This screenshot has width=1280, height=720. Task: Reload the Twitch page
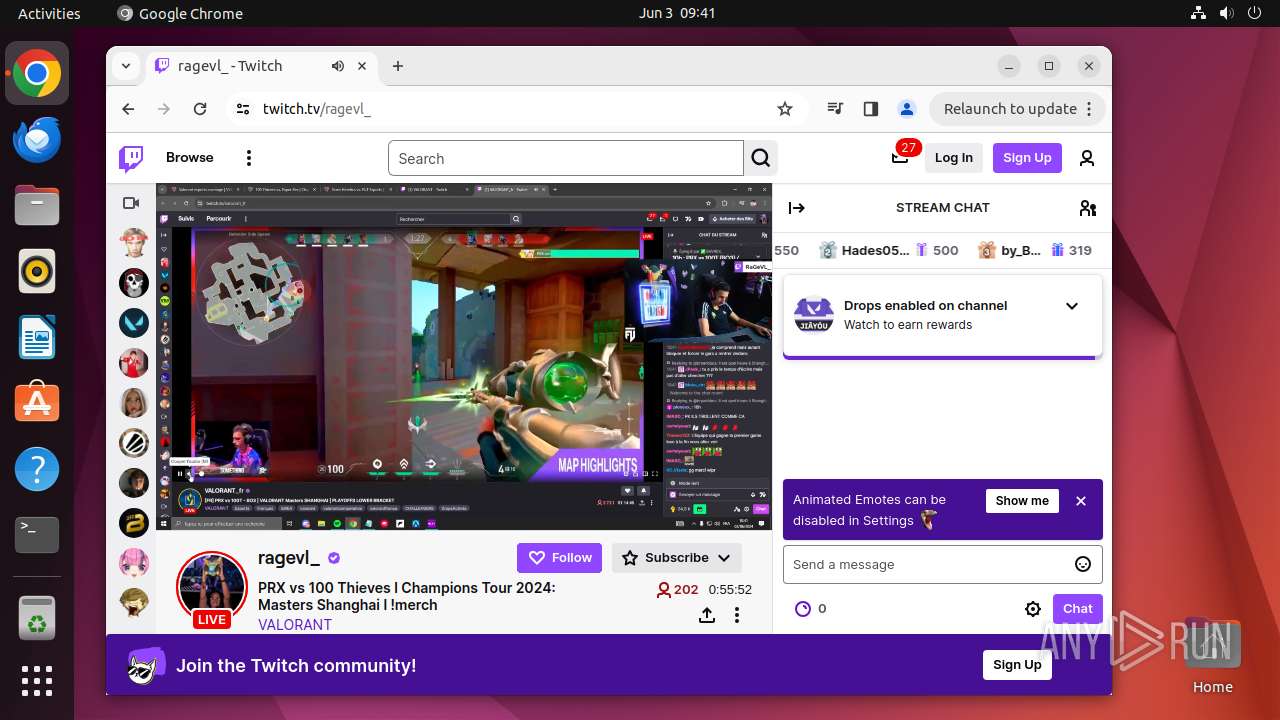tap(200, 109)
